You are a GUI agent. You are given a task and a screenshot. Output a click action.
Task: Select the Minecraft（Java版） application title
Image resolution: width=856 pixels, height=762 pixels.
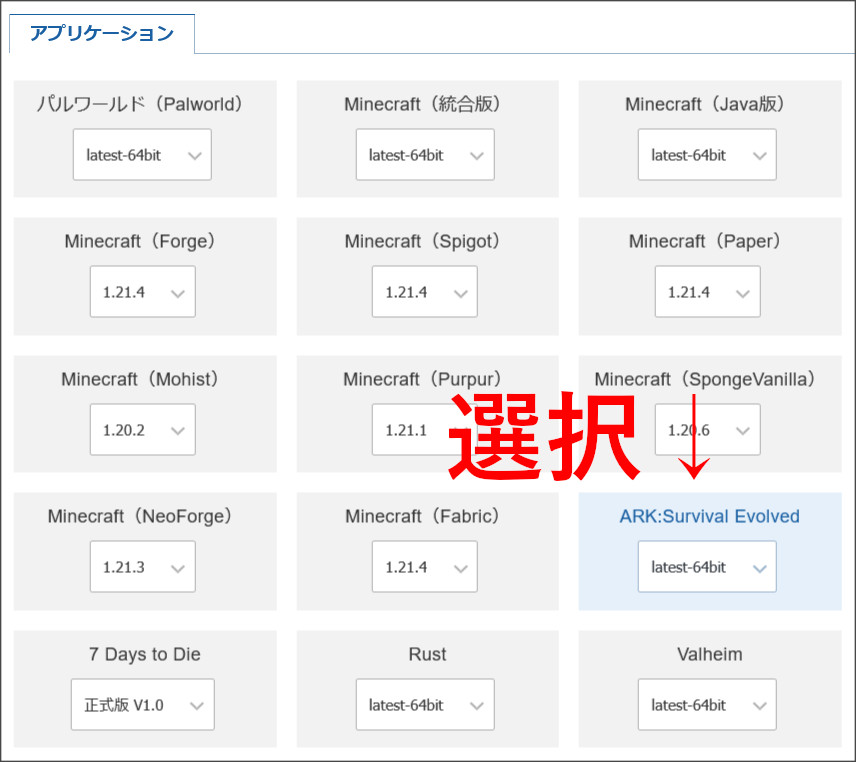click(x=705, y=104)
